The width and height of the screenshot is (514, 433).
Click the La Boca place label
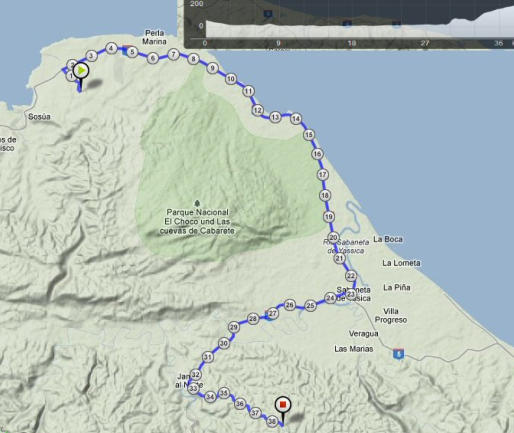(388, 239)
